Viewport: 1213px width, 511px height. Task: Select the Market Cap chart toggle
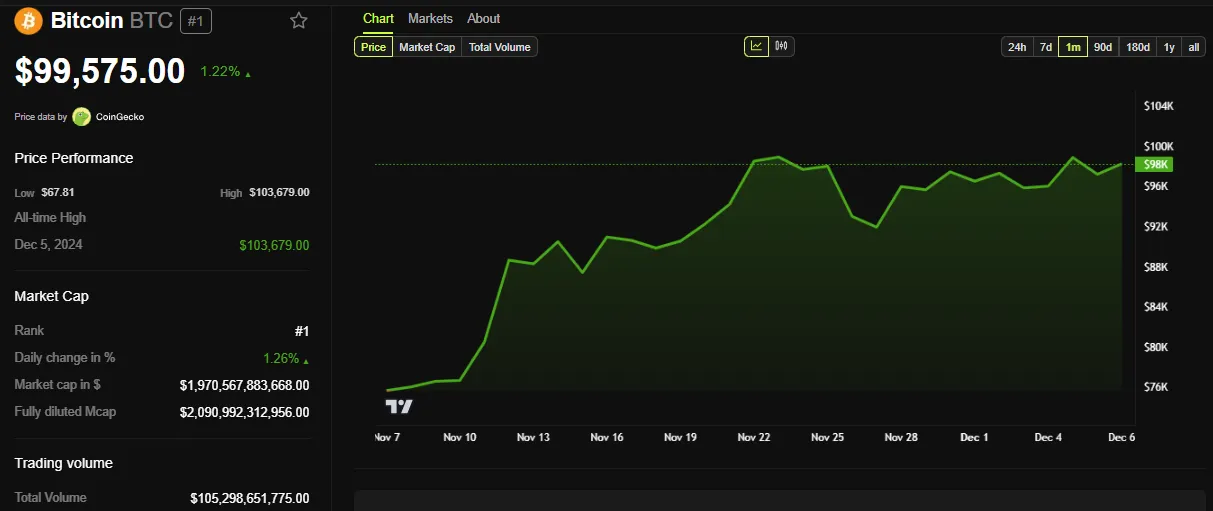427,47
